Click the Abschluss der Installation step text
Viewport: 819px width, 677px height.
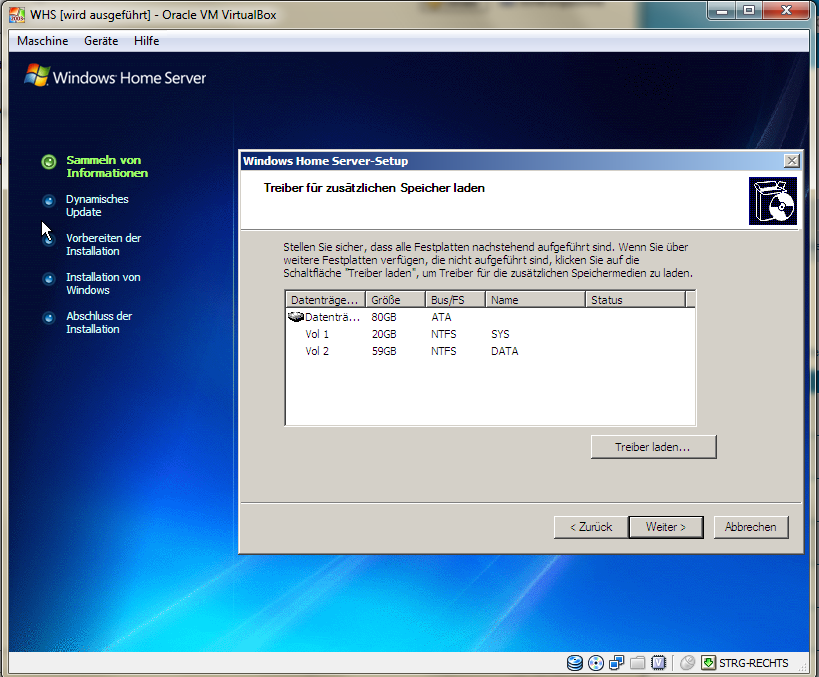tap(99, 322)
